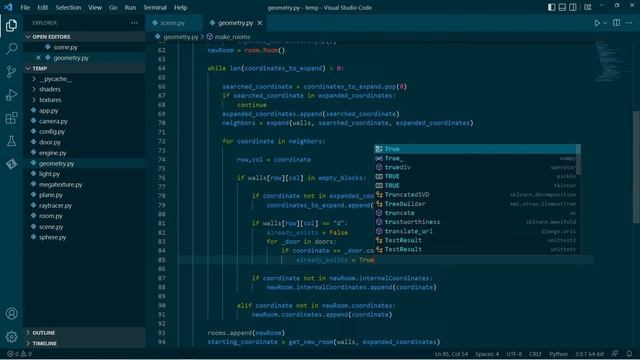Open the Explorer view in activity bar
Image resolution: width=640 pixels, height=360 pixels.
11,26
